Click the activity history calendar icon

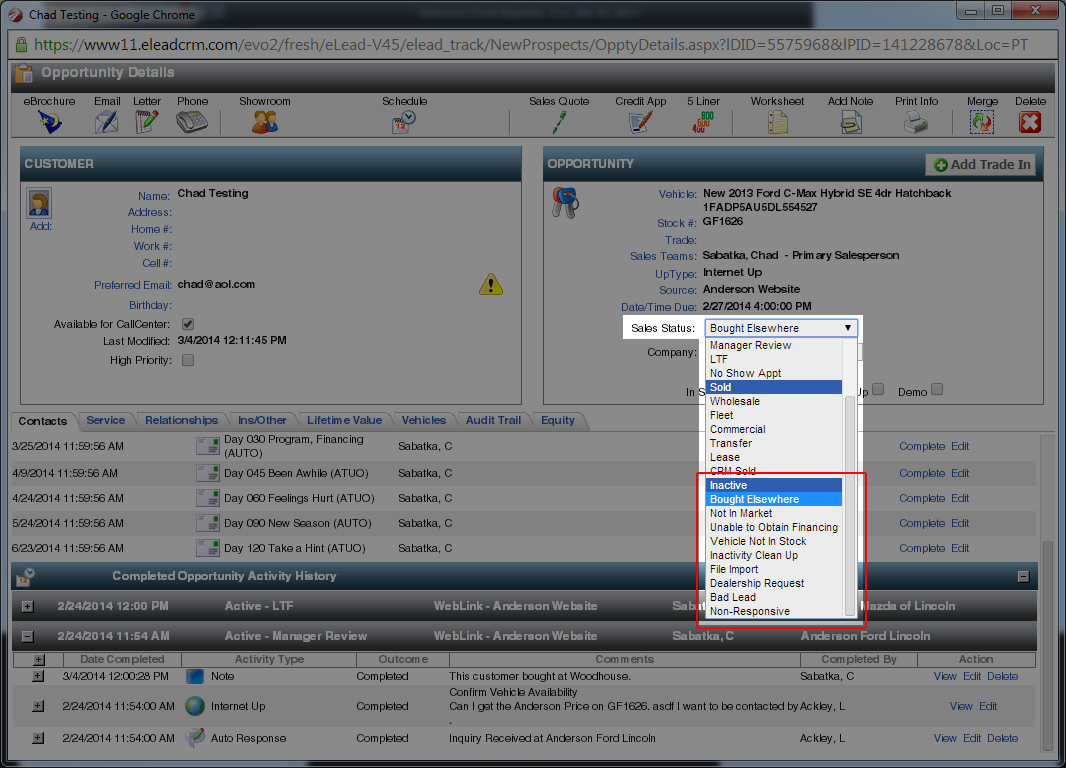26,576
